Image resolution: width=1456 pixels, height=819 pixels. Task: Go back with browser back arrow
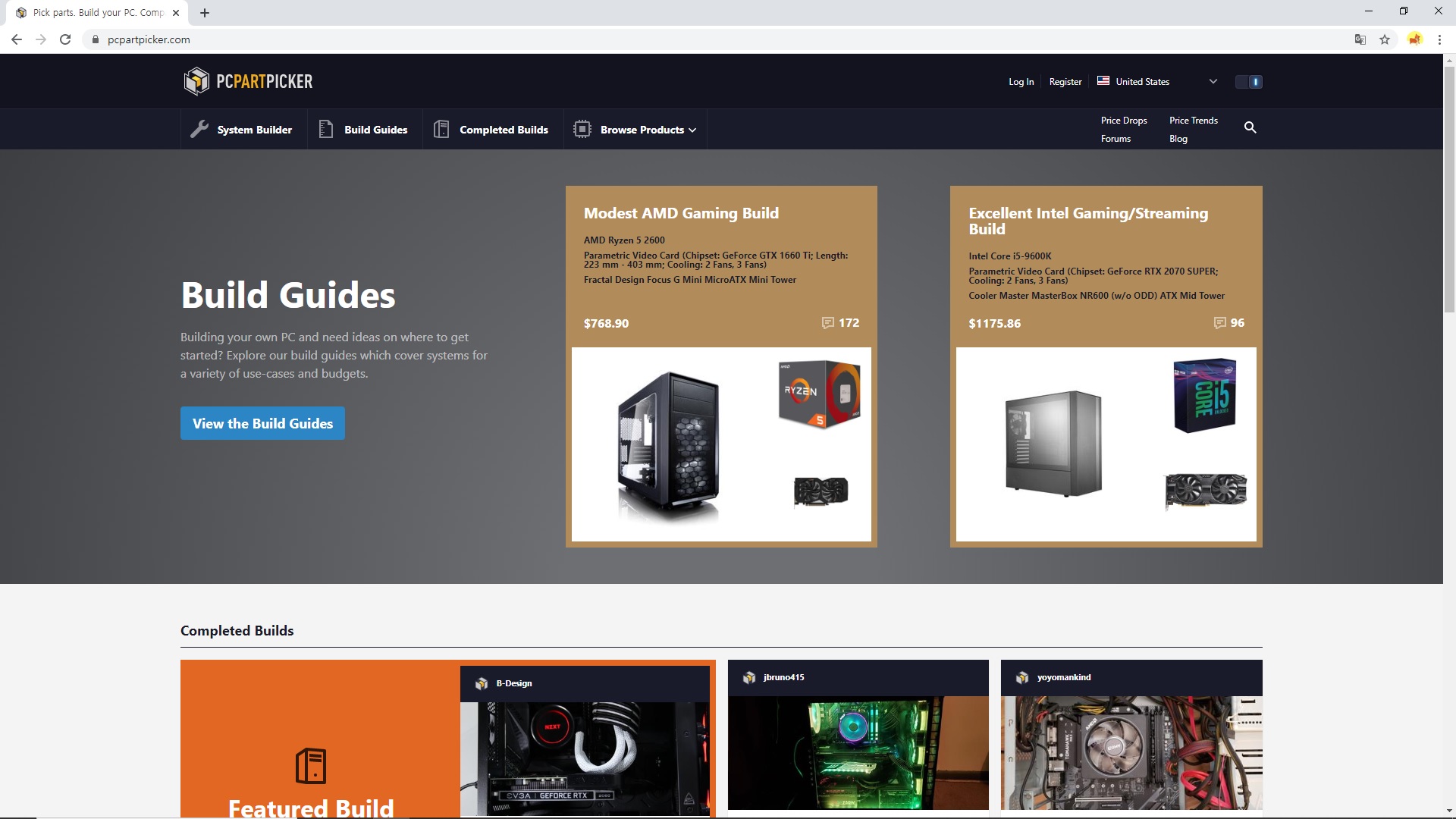pos(17,39)
